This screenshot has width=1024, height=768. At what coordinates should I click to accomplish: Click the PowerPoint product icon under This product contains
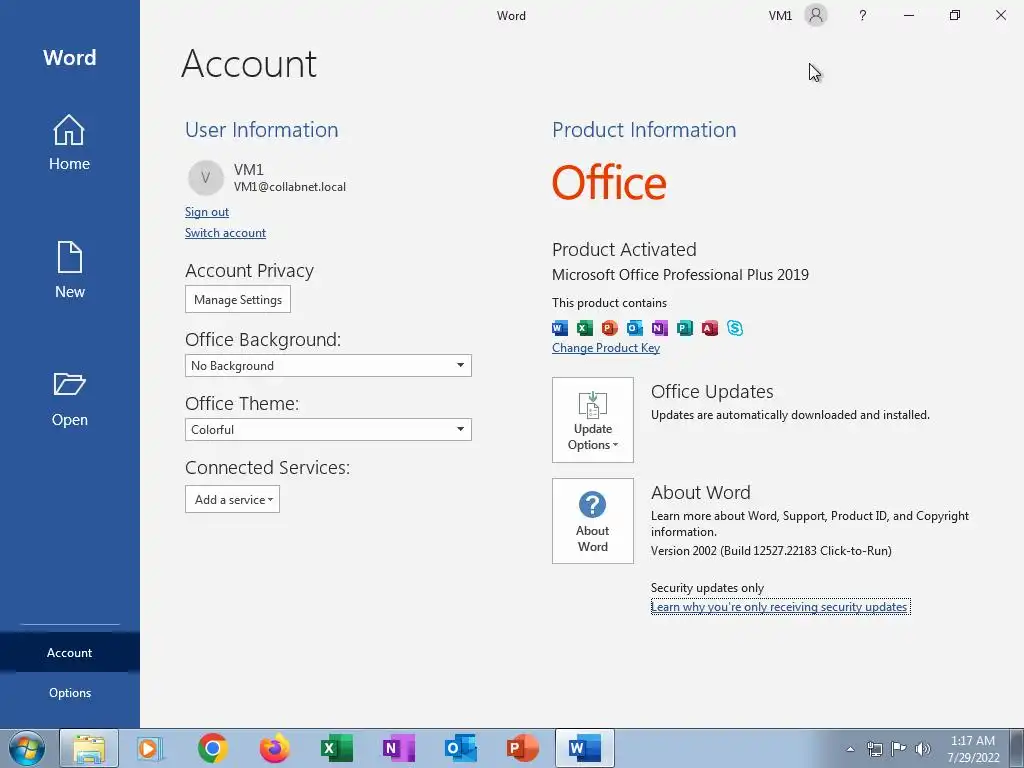[609, 328]
